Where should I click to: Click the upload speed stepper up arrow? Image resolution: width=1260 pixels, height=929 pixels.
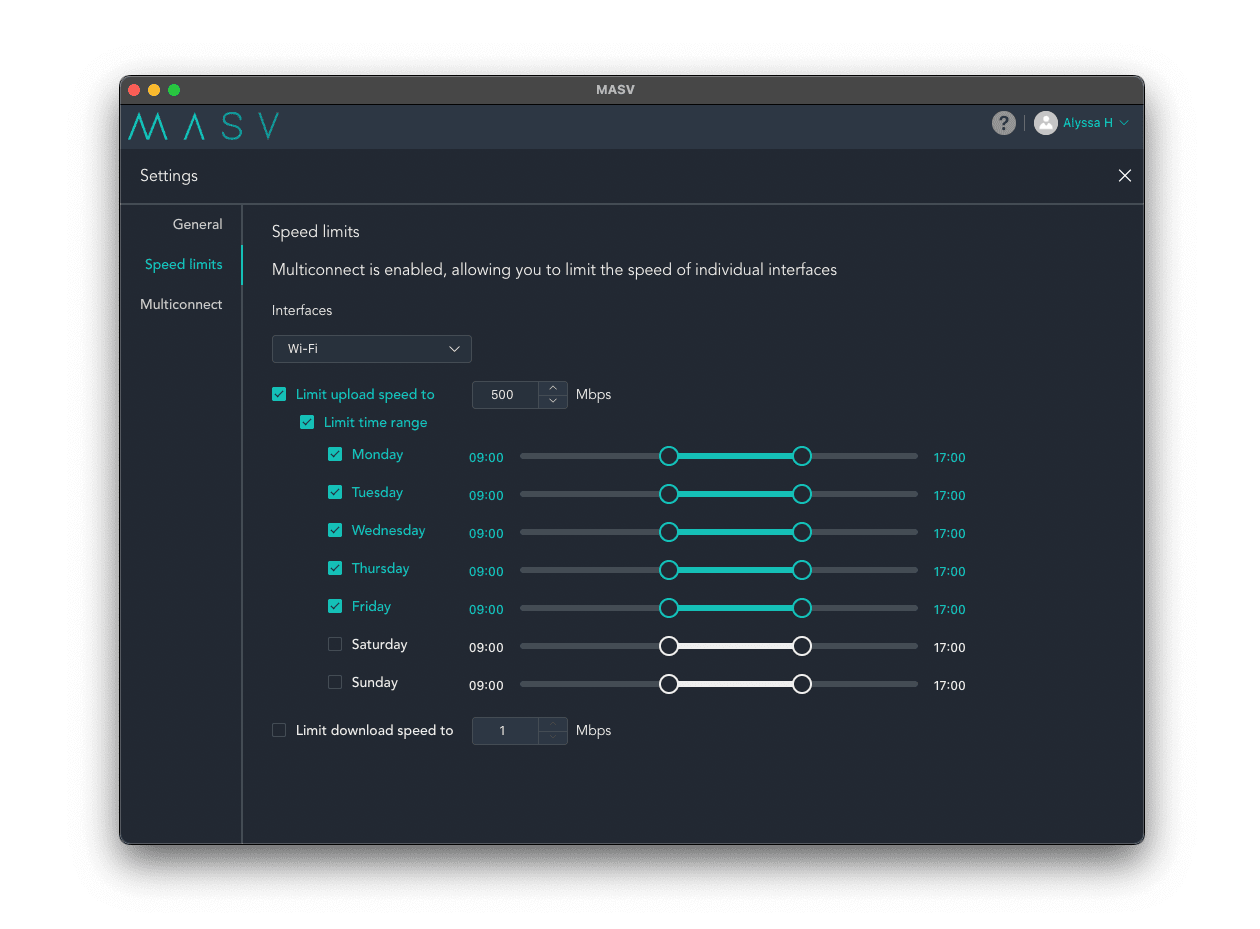552,388
